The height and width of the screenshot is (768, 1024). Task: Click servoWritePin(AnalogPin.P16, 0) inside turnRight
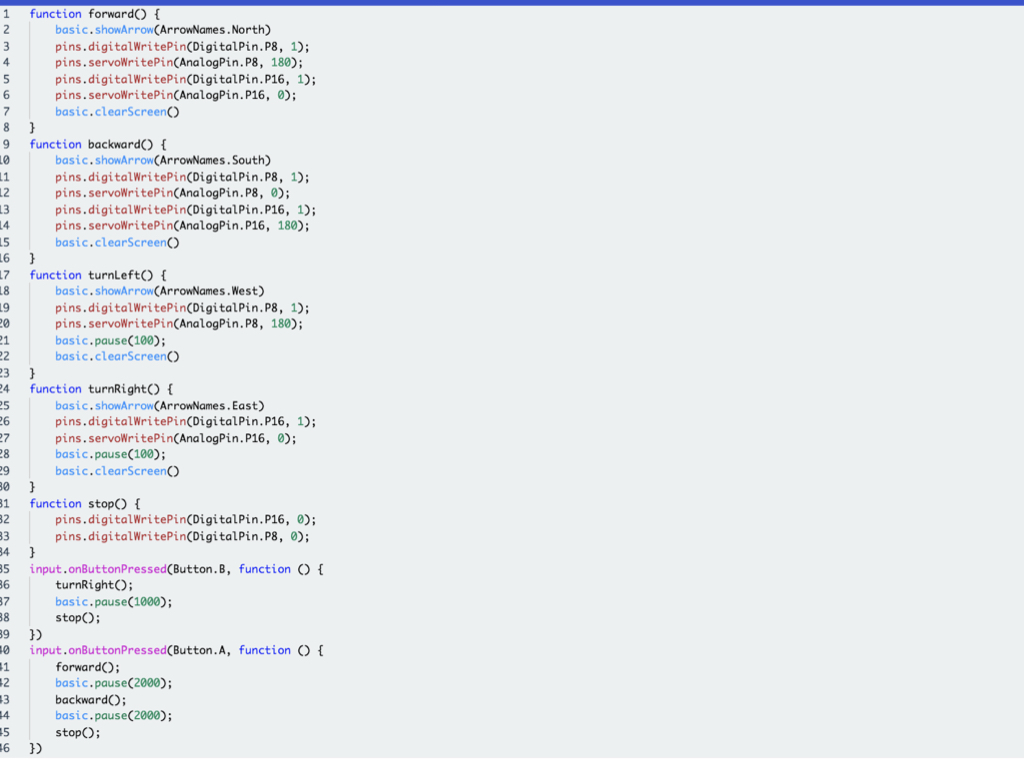point(189,438)
